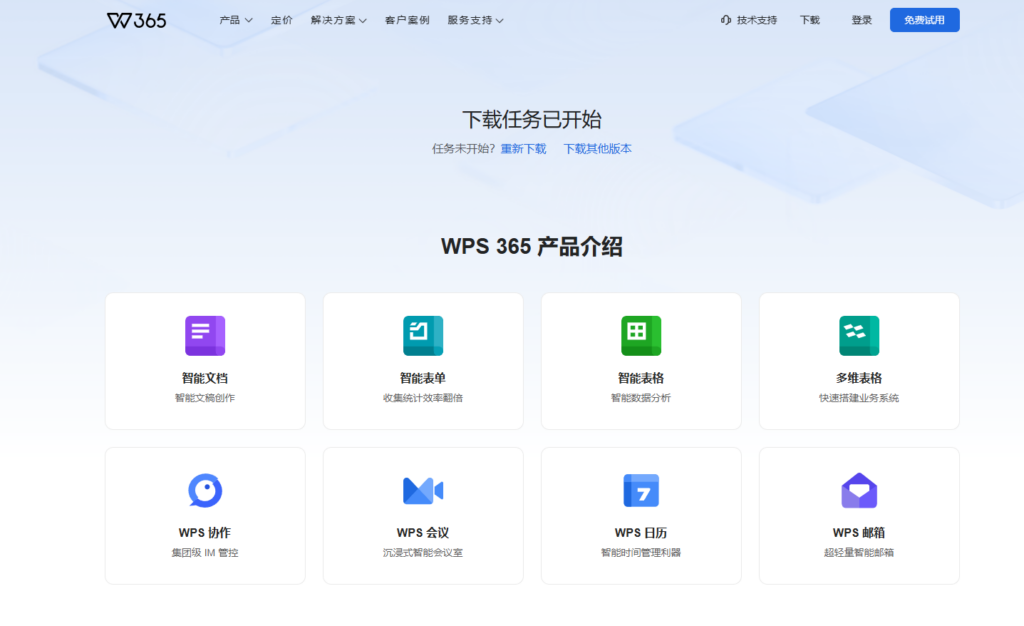
Task: Select the 智能表格 icon
Action: coord(640,335)
